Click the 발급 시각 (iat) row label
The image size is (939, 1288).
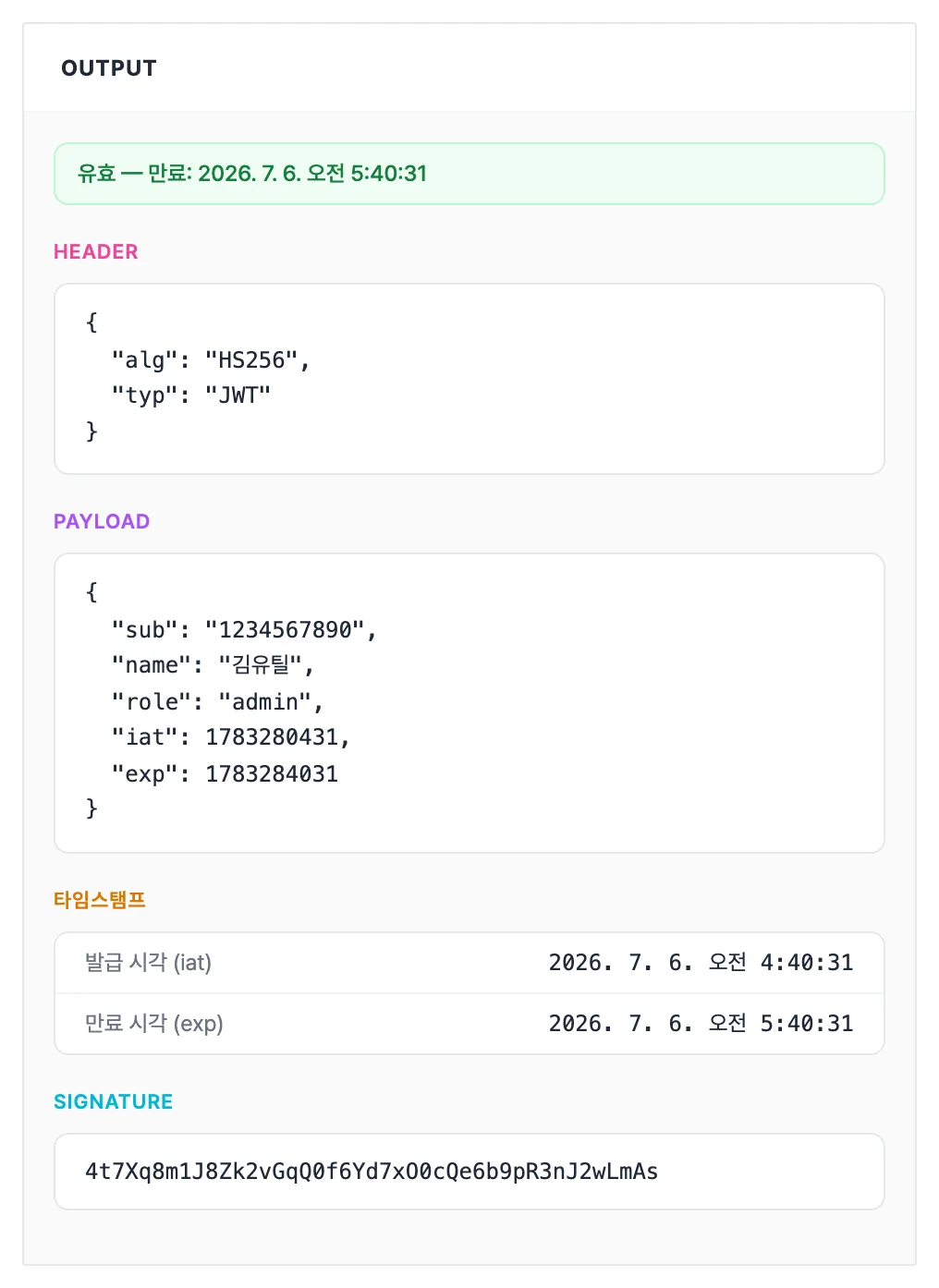(148, 963)
